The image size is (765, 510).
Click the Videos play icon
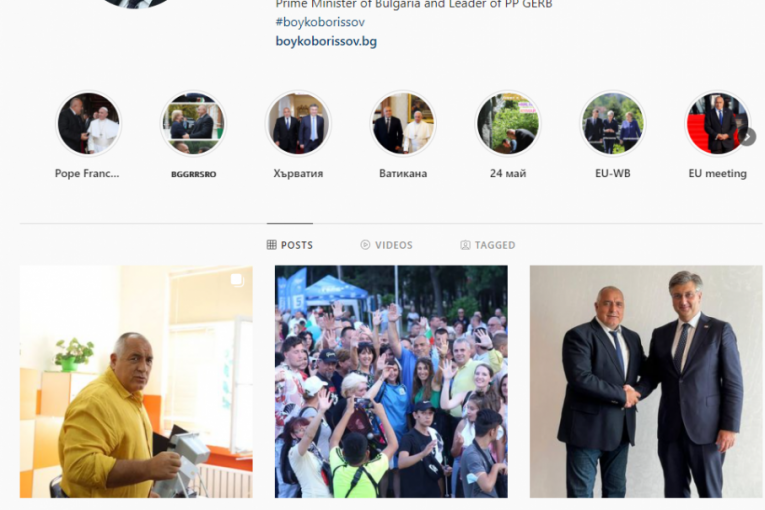tap(365, 245)
